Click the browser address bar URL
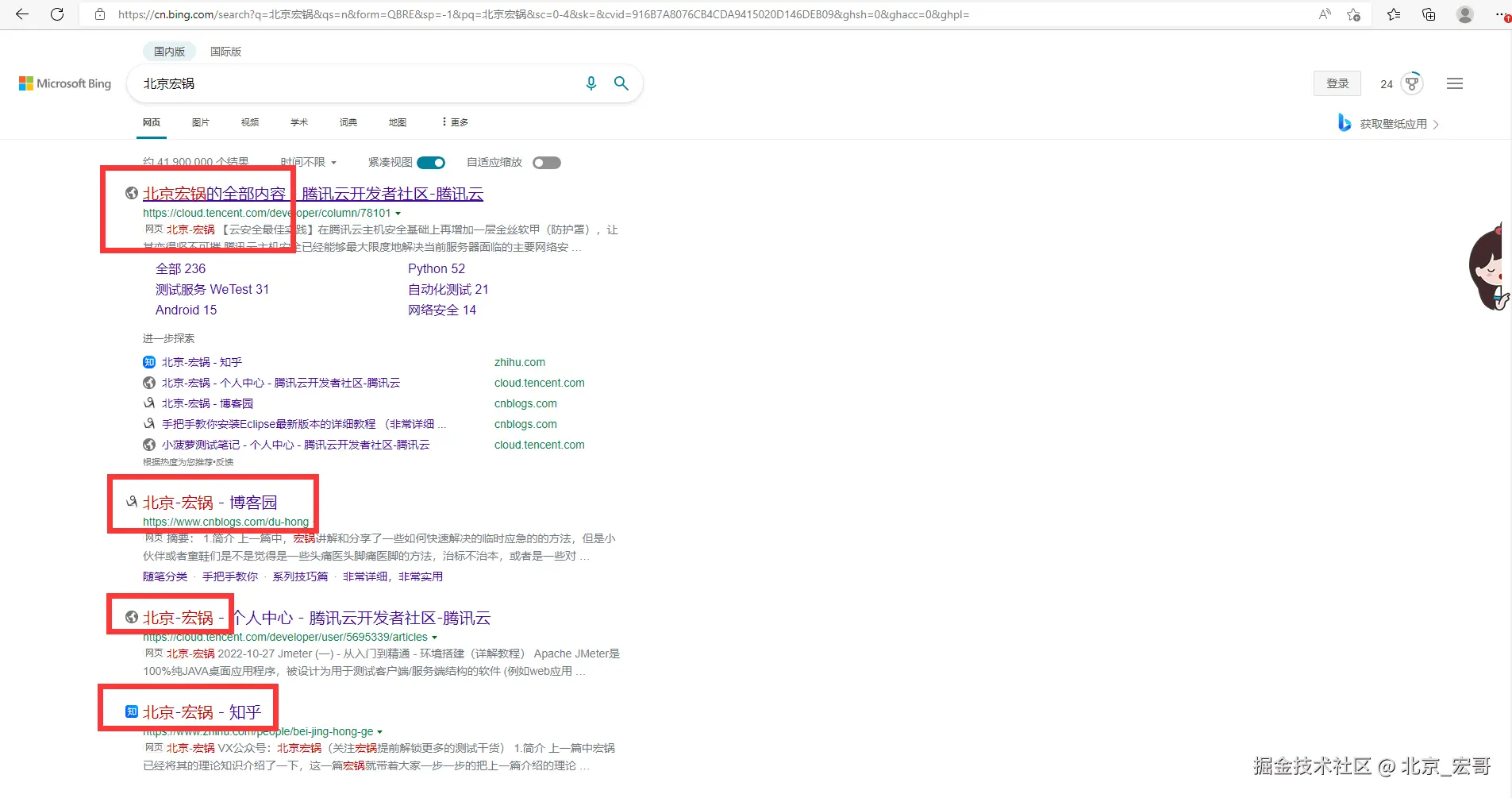The height and width of the screenshot is (798, 1512). pos(544,14)
